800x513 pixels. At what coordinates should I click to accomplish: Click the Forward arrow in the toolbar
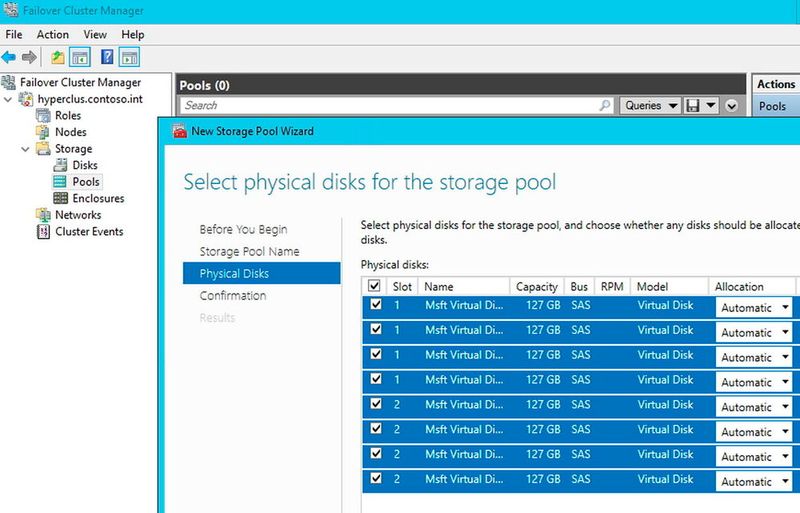point(29,57)
